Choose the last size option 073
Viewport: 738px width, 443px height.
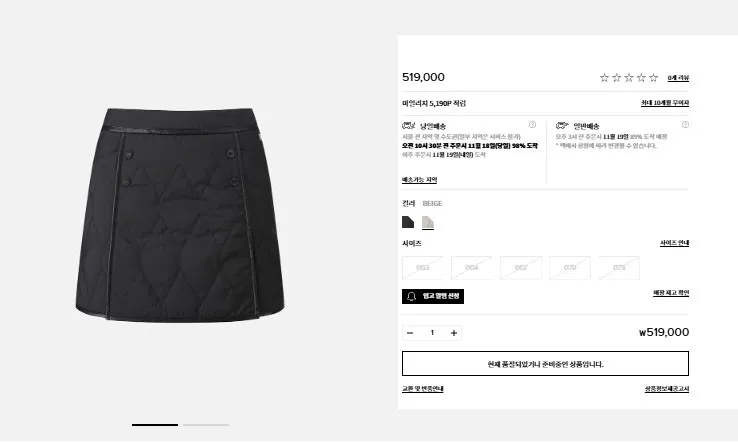tap(619, 268)
